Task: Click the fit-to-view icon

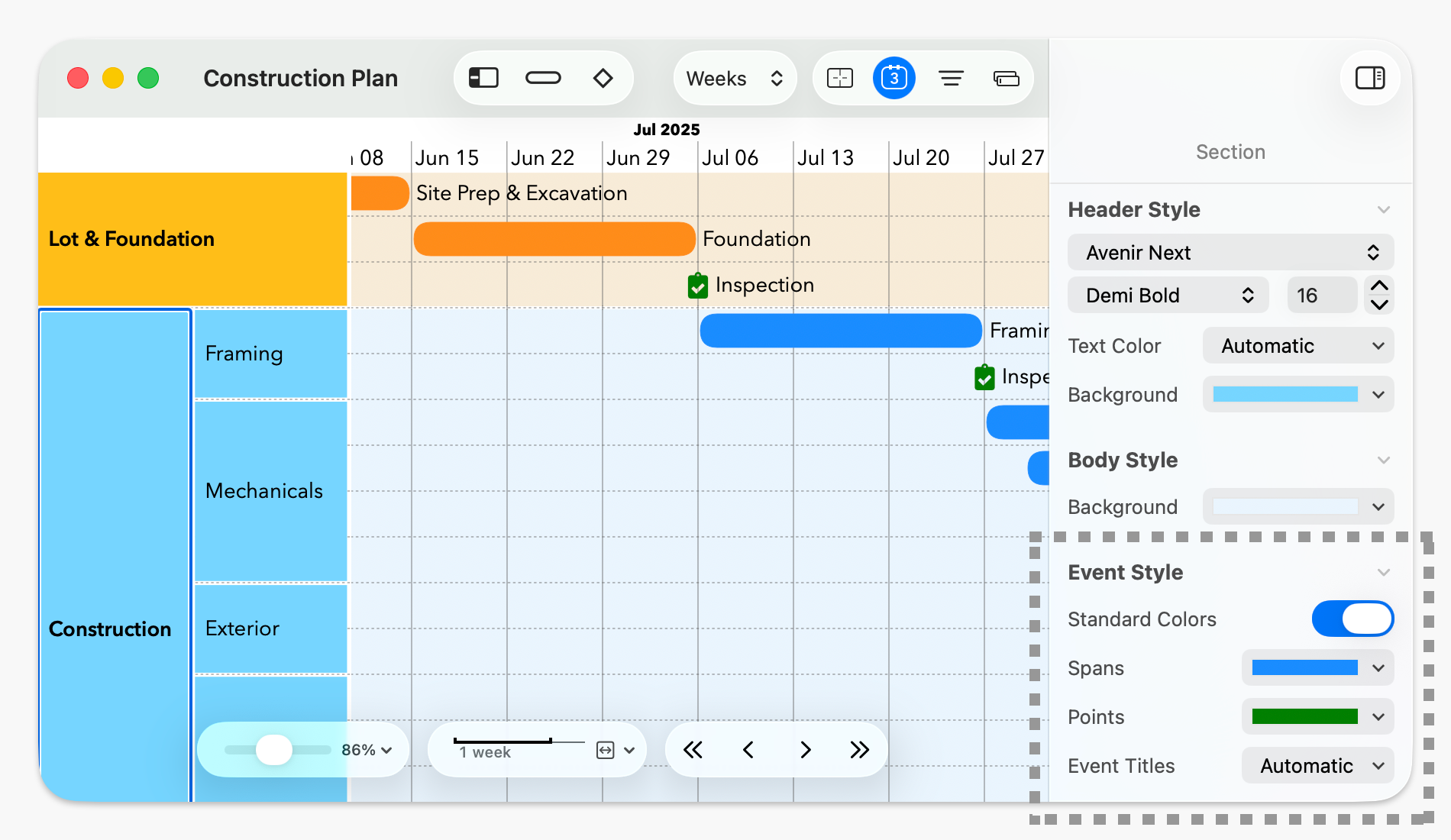Action: click(x=839, y=77)
